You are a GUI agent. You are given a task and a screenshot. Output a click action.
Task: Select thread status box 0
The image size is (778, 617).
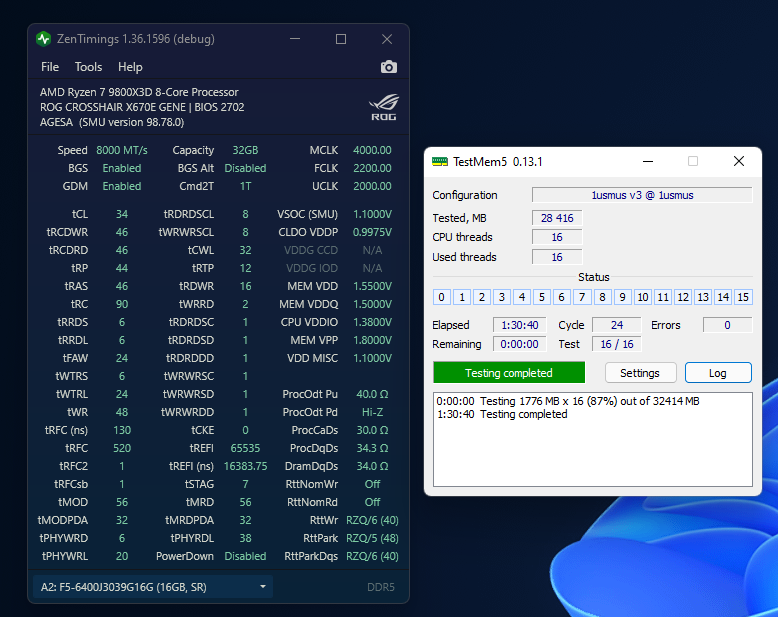point(442,297)
